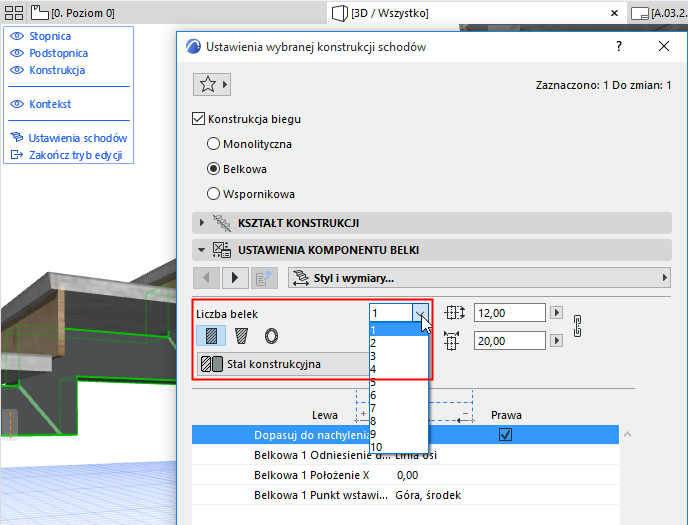Open the arrow popup next to 12,00
Screen dimensions: 688x525
[556, 313]
